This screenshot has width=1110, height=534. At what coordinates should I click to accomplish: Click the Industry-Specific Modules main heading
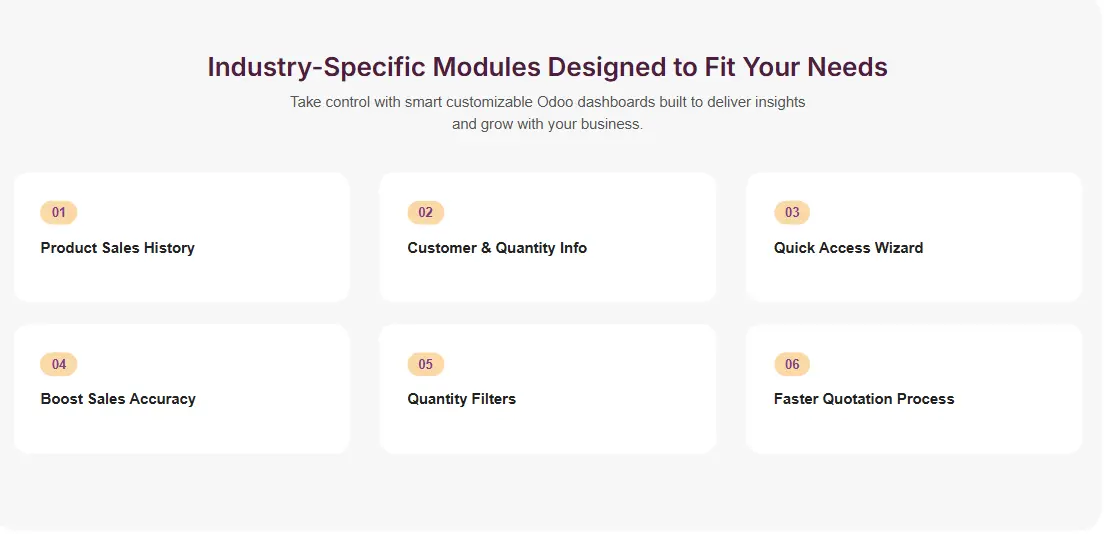(547, 67)
